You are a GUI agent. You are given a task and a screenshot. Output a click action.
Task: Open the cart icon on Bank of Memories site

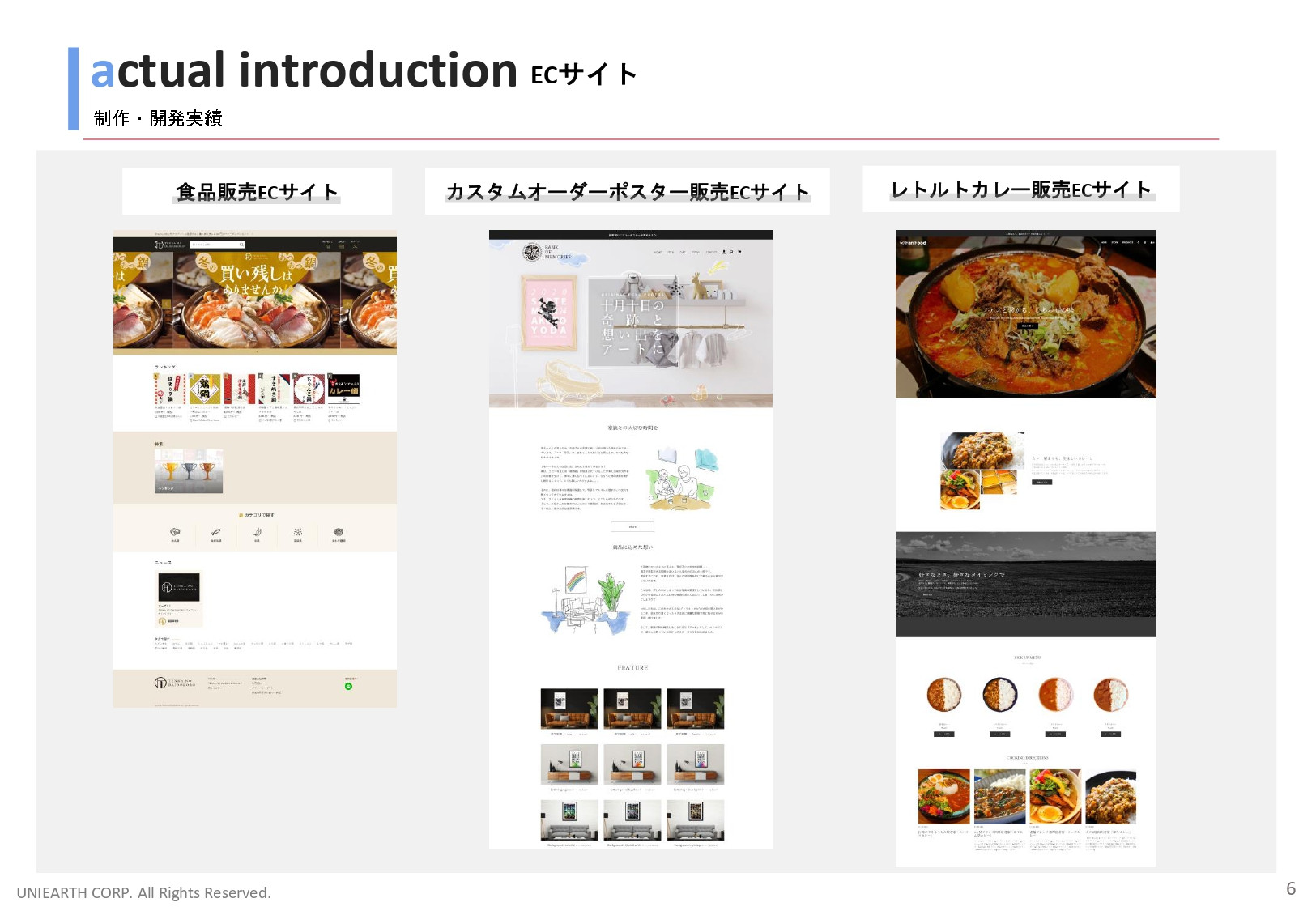click(739, 252)
